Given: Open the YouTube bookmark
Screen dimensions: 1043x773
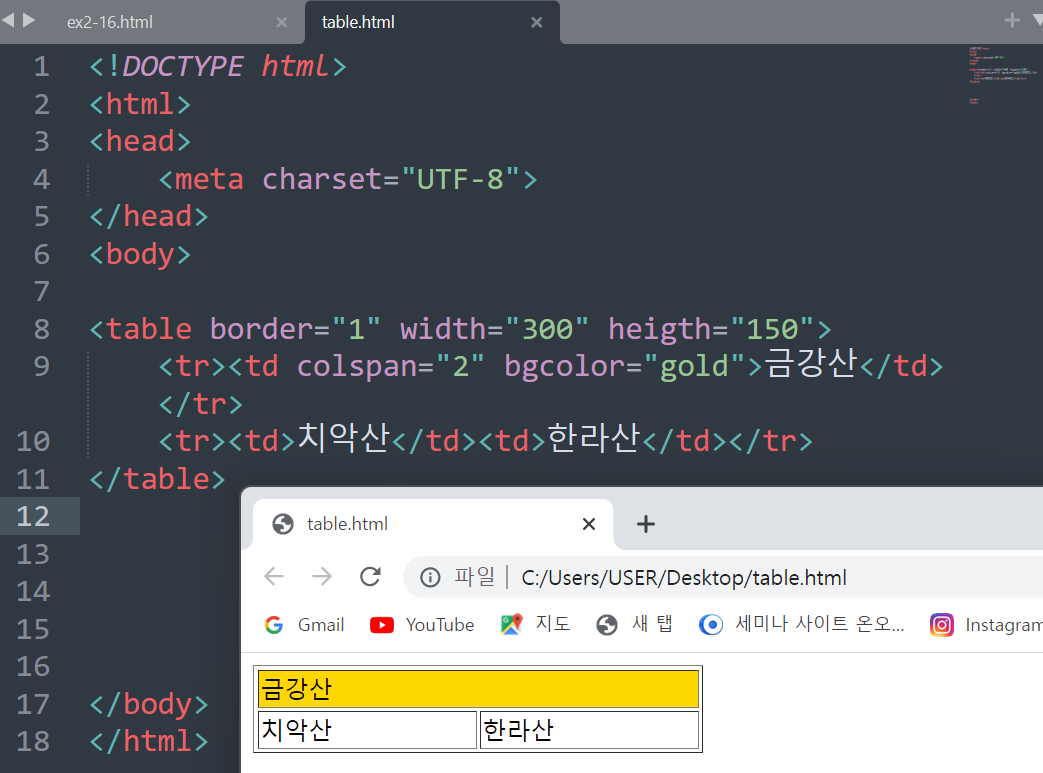Looking at the screenshot, I should (422, 625).
